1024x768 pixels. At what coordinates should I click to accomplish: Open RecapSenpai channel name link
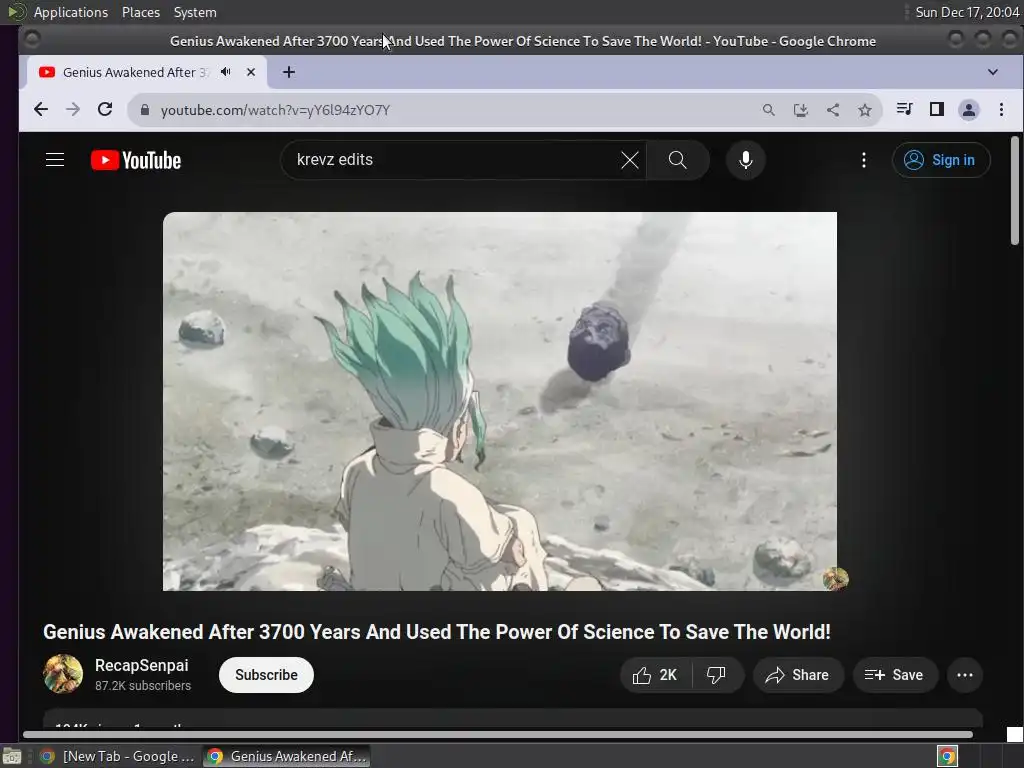click(142, 665)
